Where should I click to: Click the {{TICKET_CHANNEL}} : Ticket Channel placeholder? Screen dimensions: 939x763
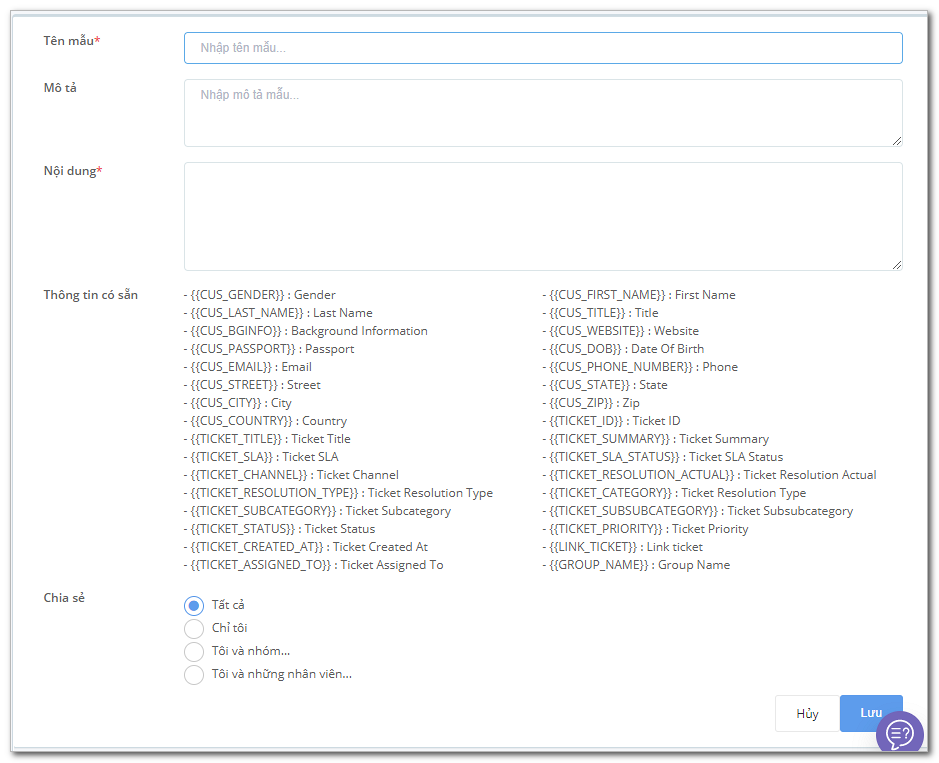click(291, 474)
